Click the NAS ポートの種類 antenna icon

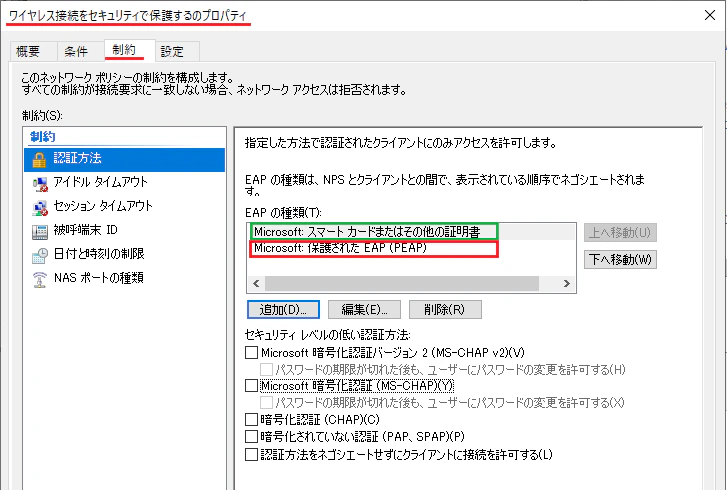click(40, 280)
